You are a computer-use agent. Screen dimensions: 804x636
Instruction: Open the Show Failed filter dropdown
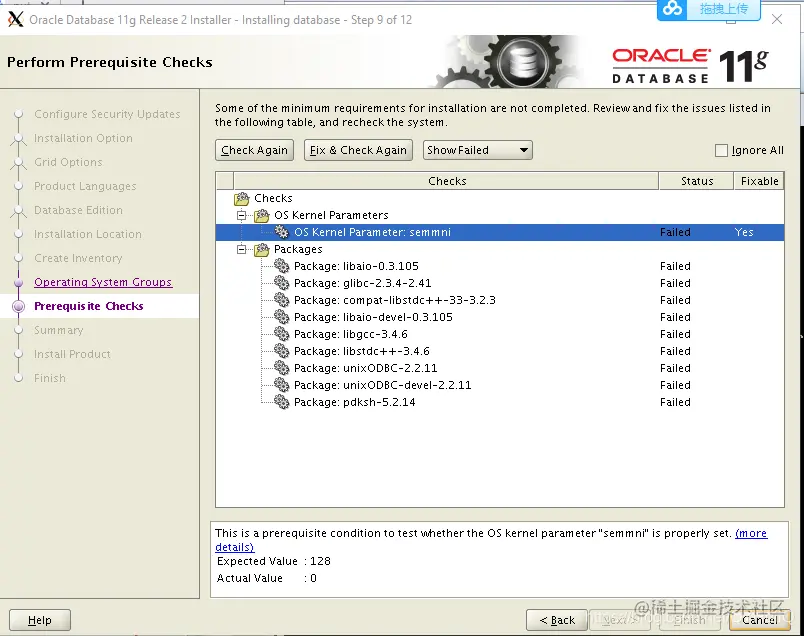(477, 150)
